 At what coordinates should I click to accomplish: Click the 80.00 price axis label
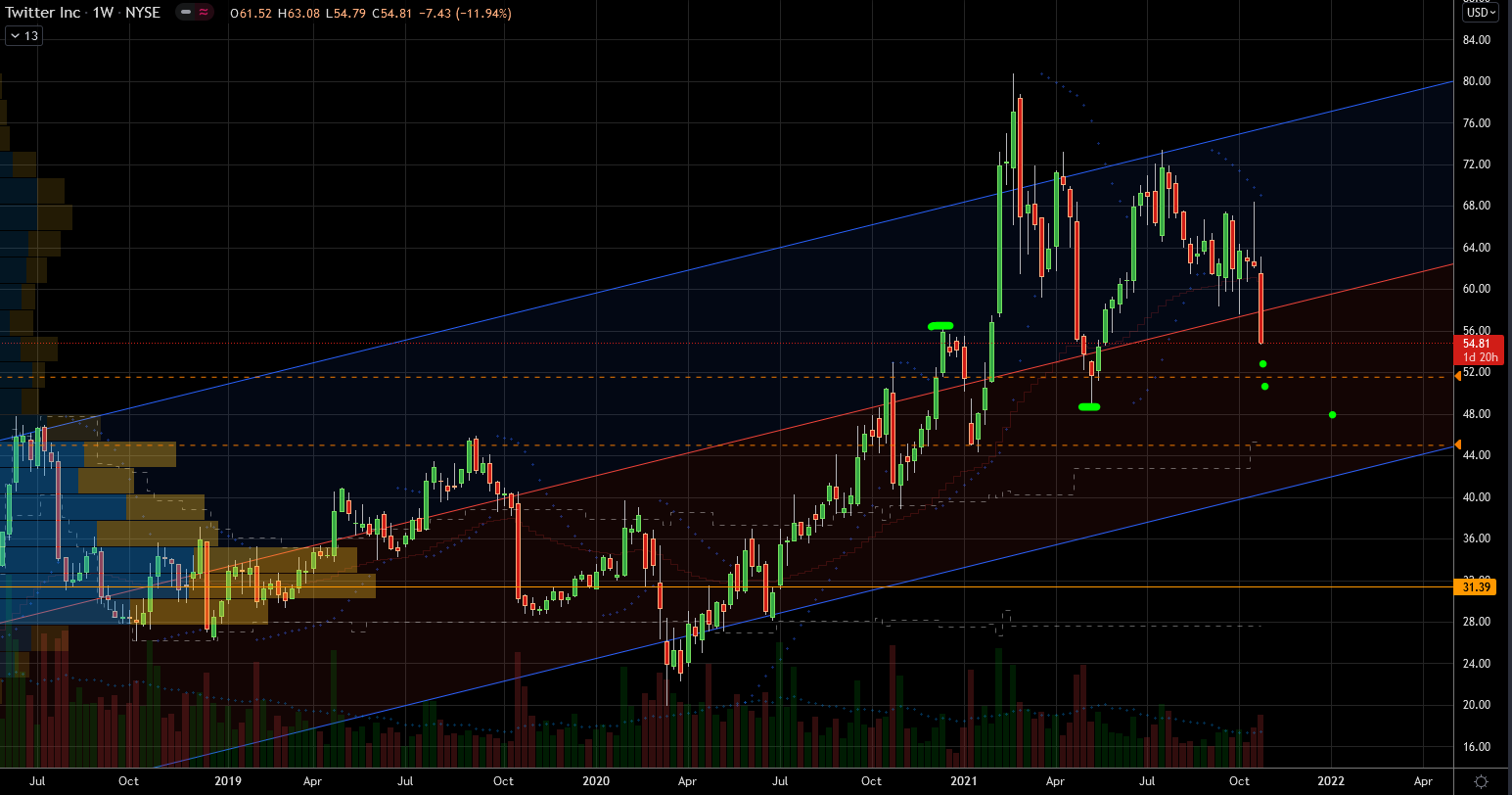(1478, 81)
